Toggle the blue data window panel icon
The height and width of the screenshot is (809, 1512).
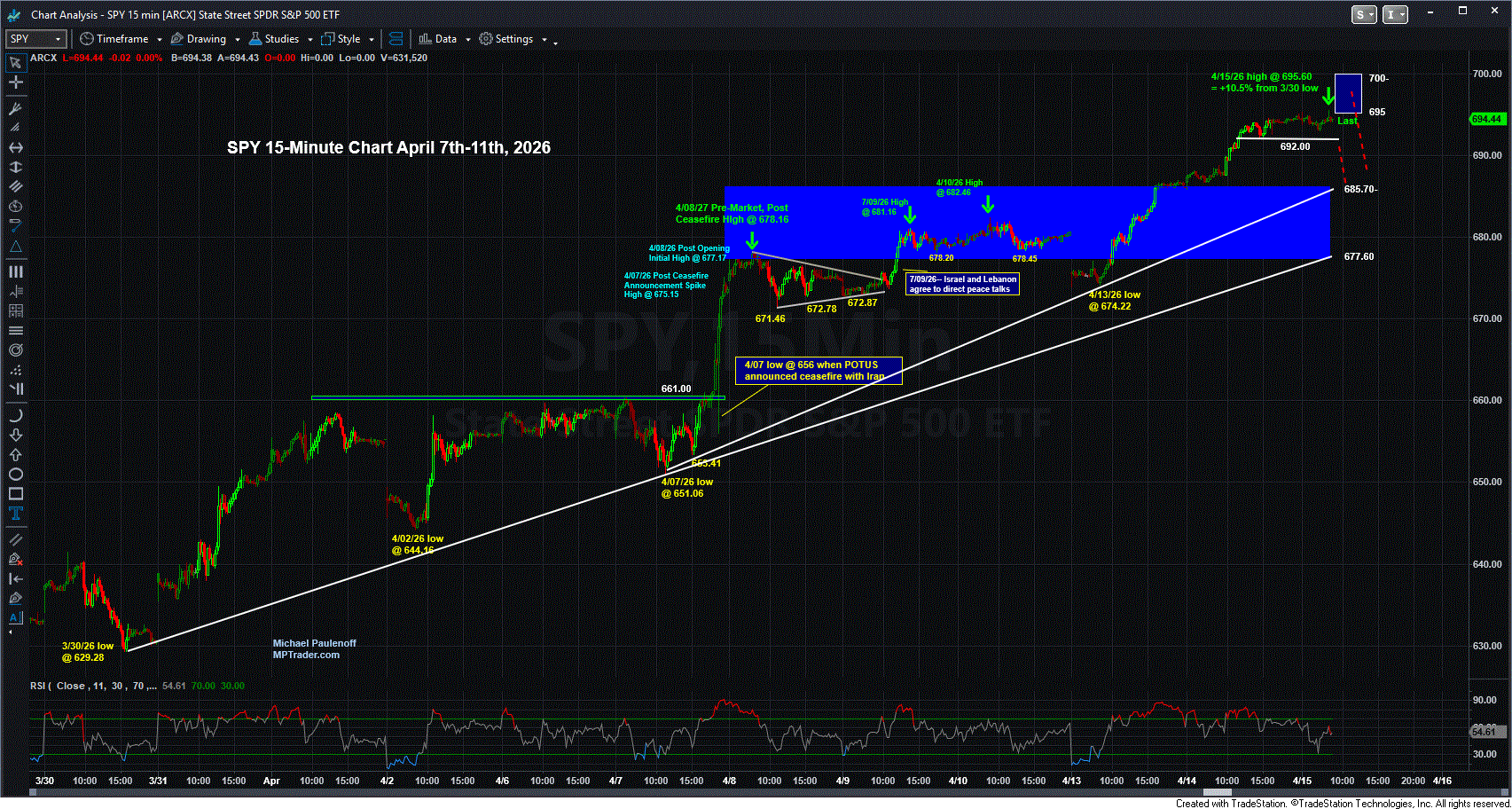tap(396, 39)
